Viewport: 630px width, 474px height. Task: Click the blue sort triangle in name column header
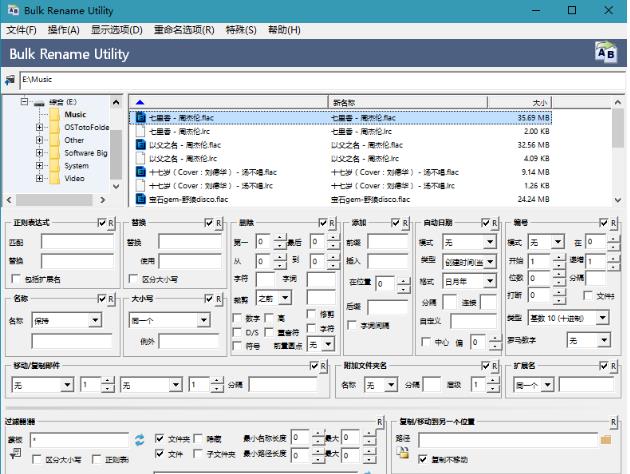pos(140,102)
